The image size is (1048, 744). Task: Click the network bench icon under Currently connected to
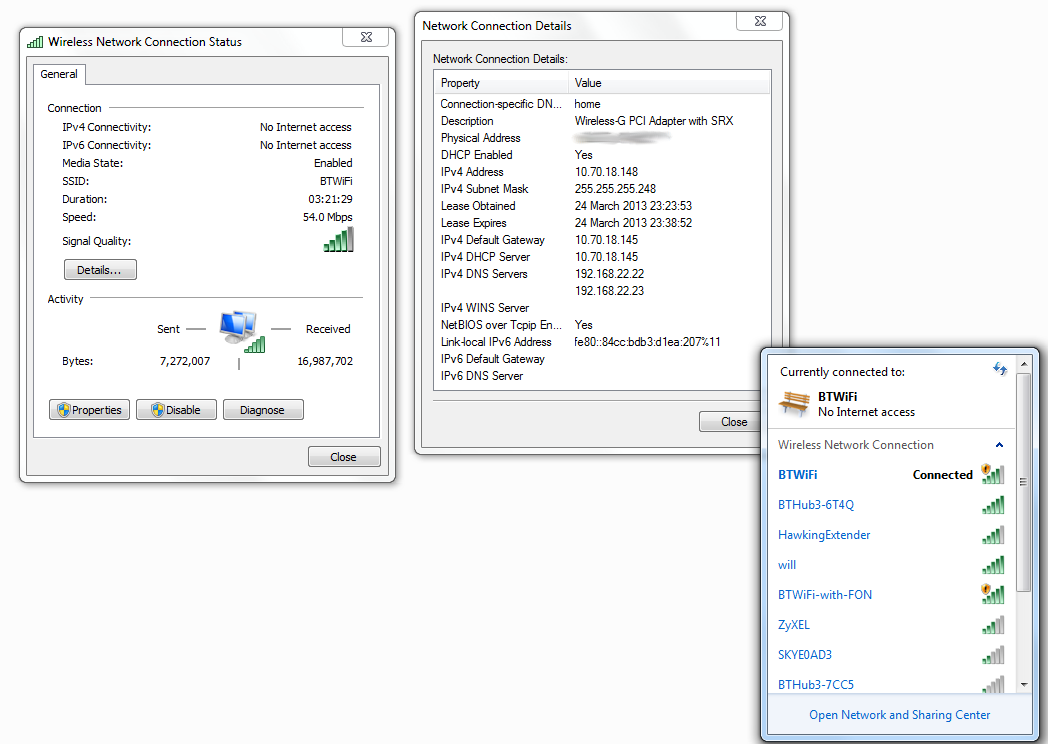click(793, 403)
